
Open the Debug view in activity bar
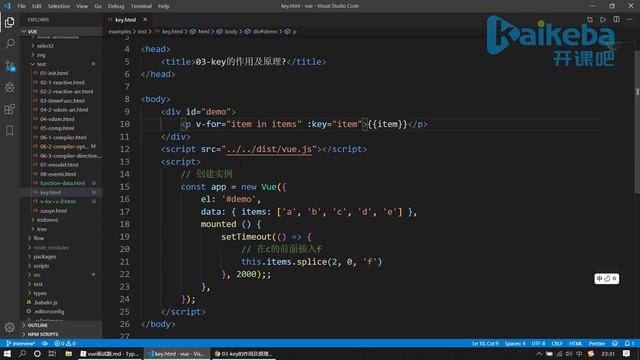(9, 87)
